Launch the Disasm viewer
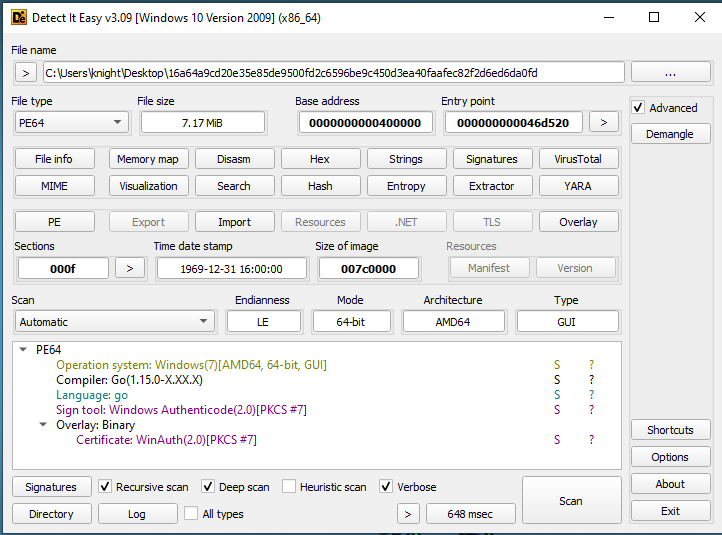This screenshot has height=535, width=722. [x=234, y=159]
